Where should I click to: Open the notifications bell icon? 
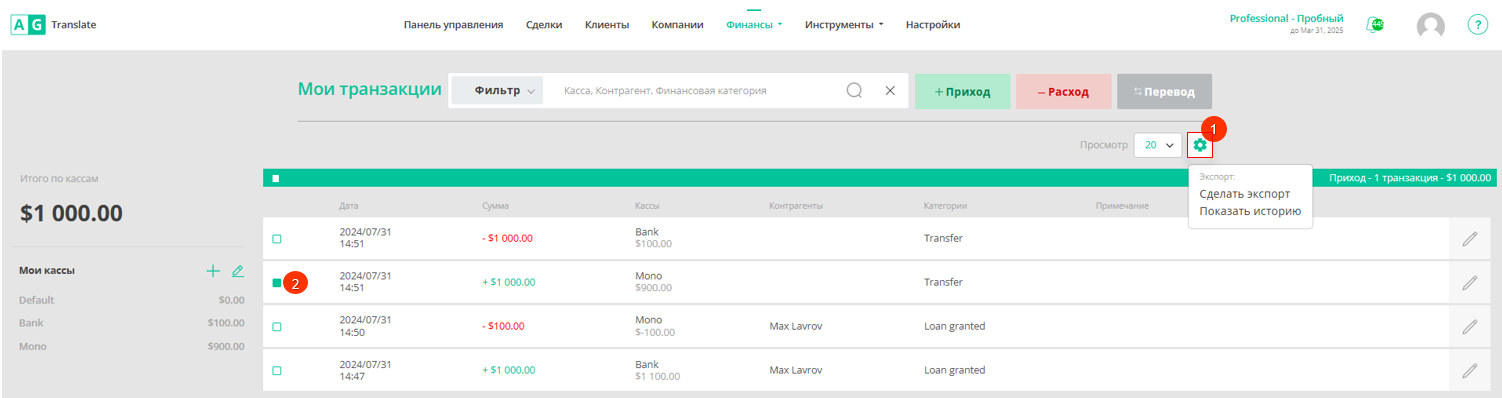coord(1376,25)
